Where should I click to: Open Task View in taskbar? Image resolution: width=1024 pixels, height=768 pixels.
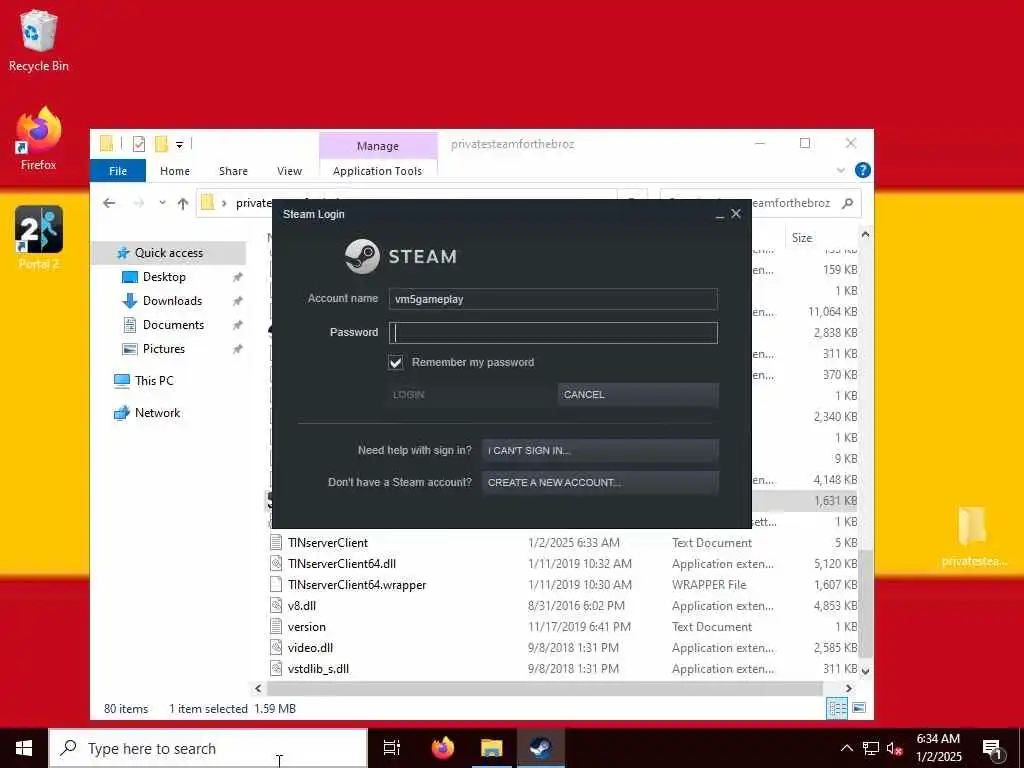pyautogui.click(x=392, y=748)
